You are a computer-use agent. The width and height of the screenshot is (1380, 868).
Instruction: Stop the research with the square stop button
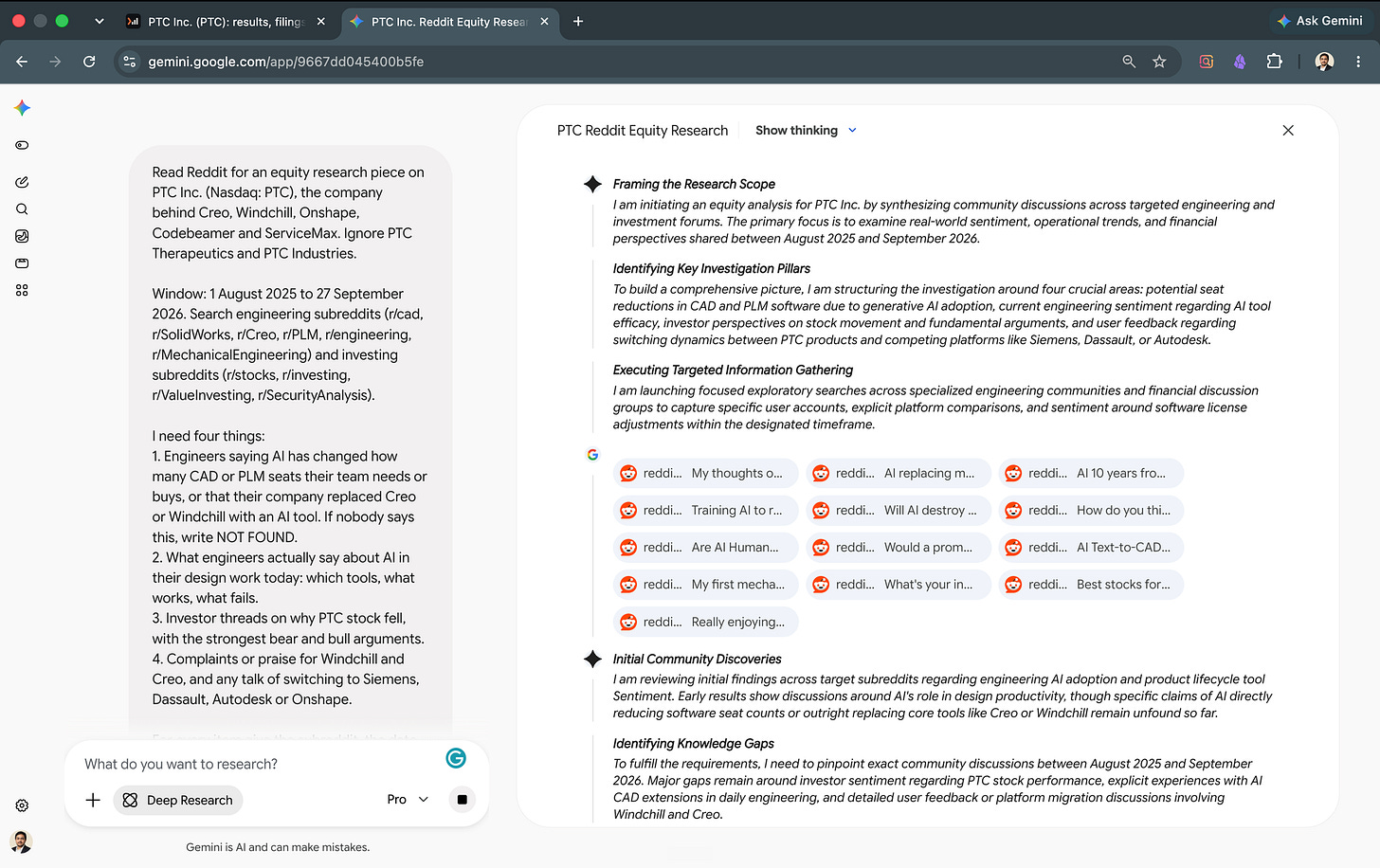[x=462, y=800]
